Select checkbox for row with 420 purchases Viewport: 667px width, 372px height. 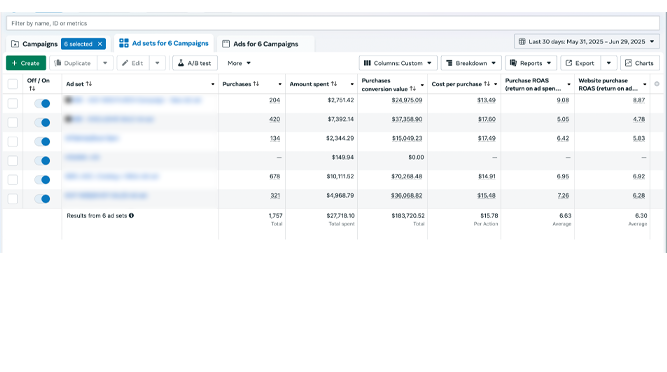coord(13,122)
